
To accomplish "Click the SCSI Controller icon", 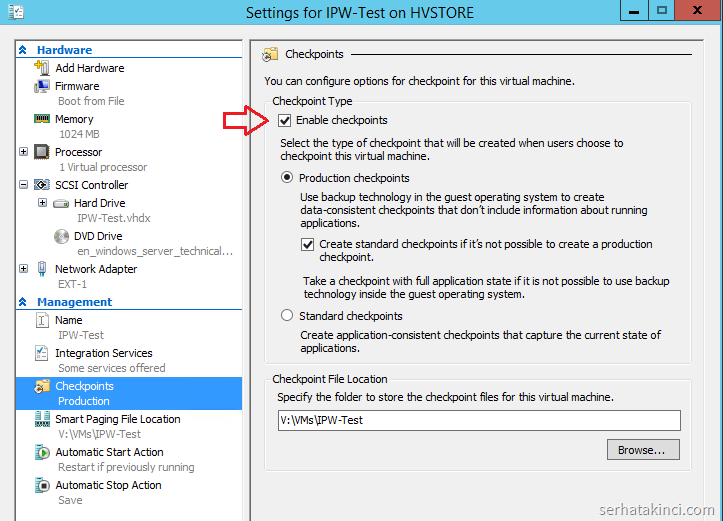I will (x=41, y=185).
